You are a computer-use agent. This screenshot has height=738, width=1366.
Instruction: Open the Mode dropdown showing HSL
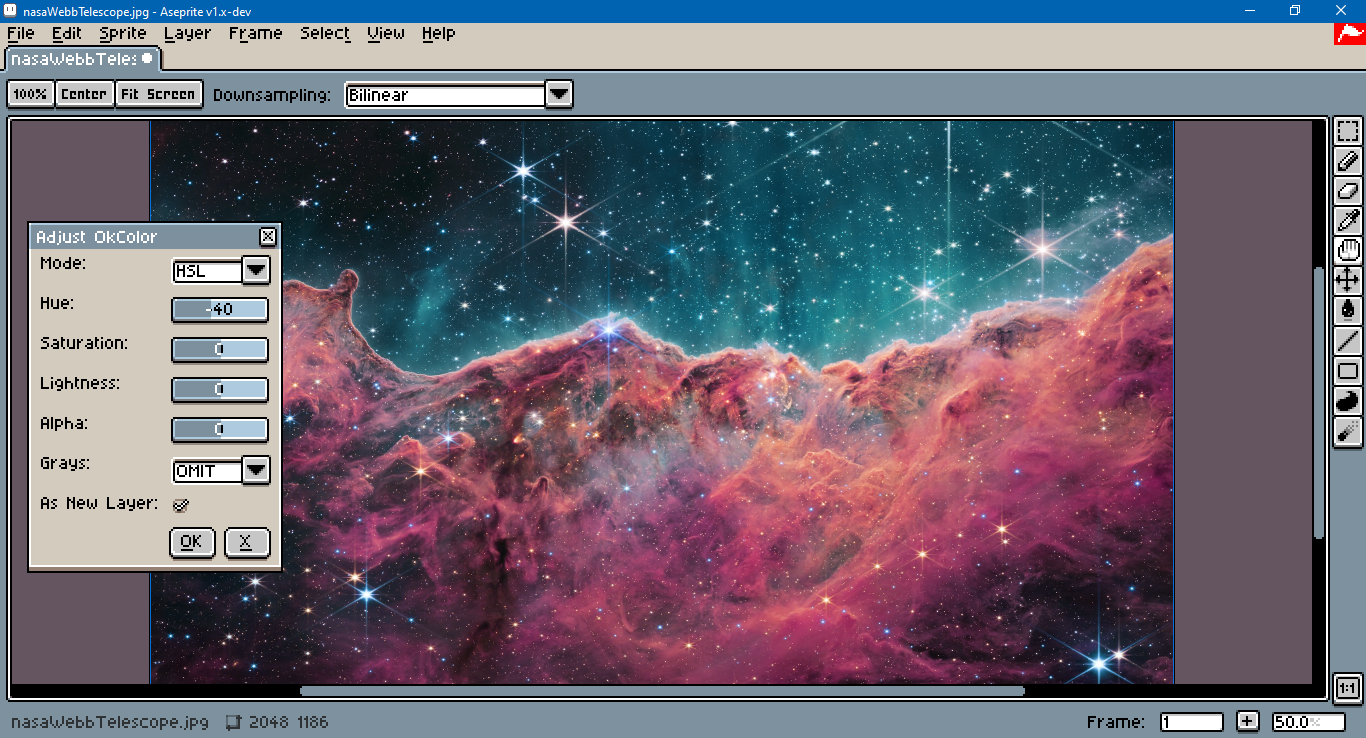click(256, 270)
